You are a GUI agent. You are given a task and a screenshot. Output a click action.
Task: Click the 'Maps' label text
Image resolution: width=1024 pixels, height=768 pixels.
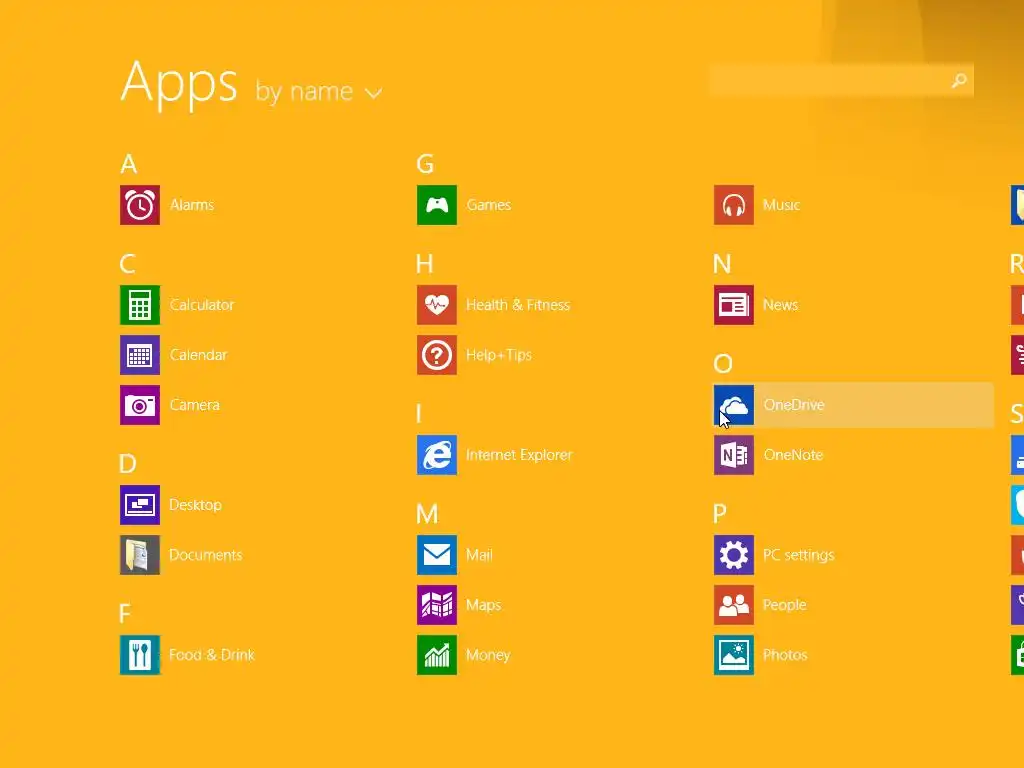coord(483,605)
